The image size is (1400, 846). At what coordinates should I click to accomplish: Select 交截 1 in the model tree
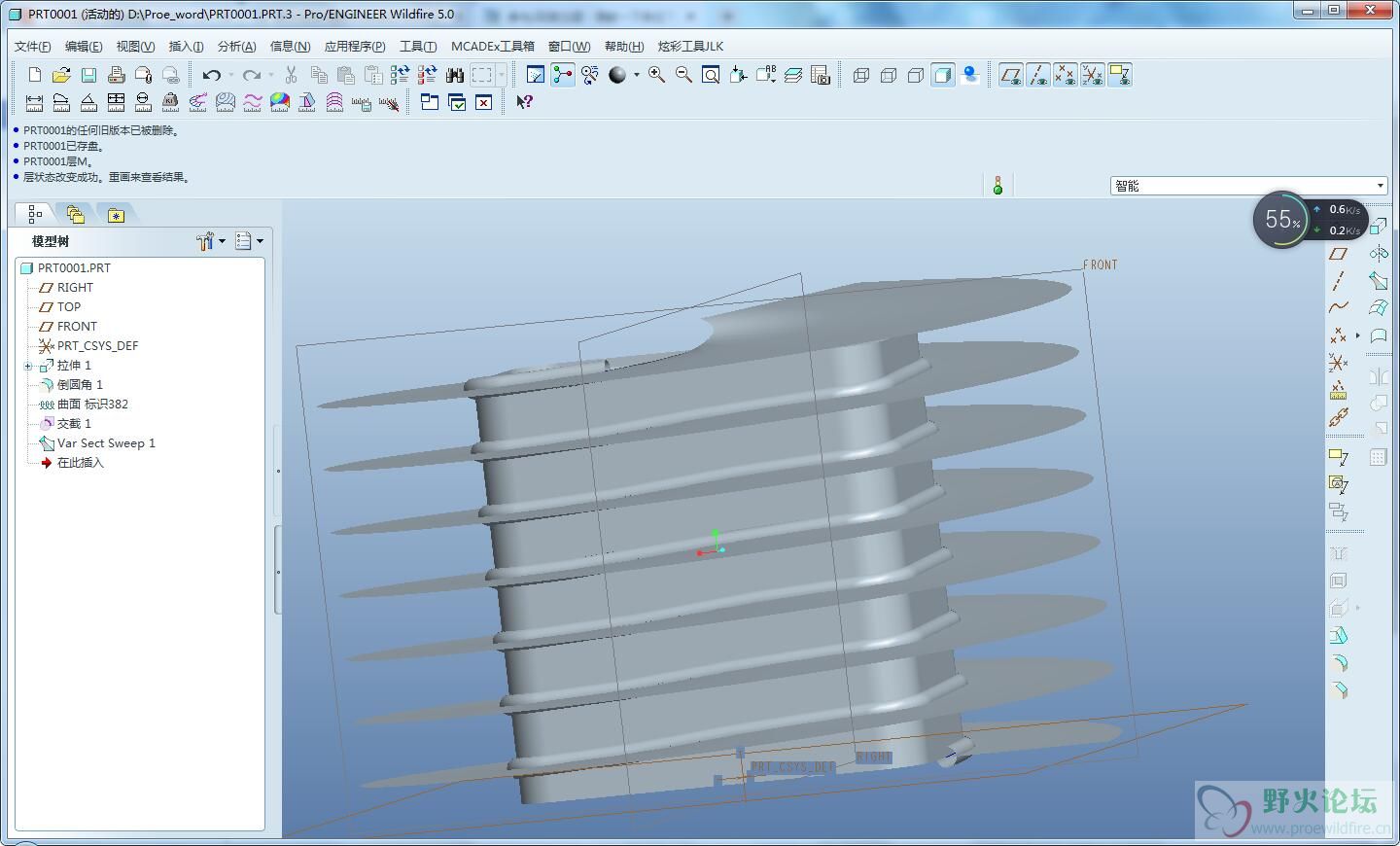[74, 424]
